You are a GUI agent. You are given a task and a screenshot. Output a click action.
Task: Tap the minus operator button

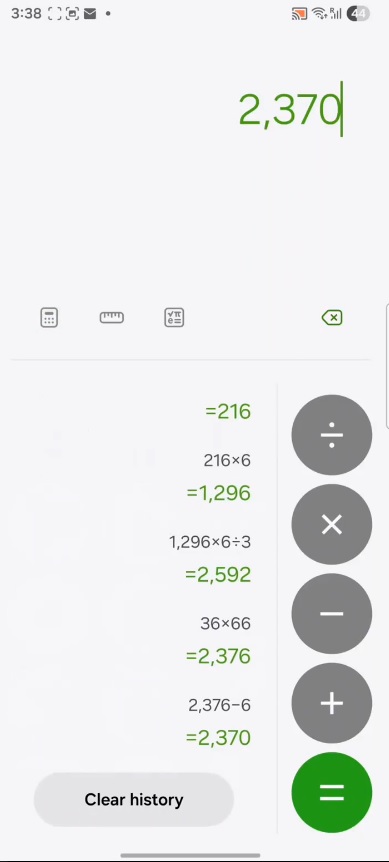(331, 614)
